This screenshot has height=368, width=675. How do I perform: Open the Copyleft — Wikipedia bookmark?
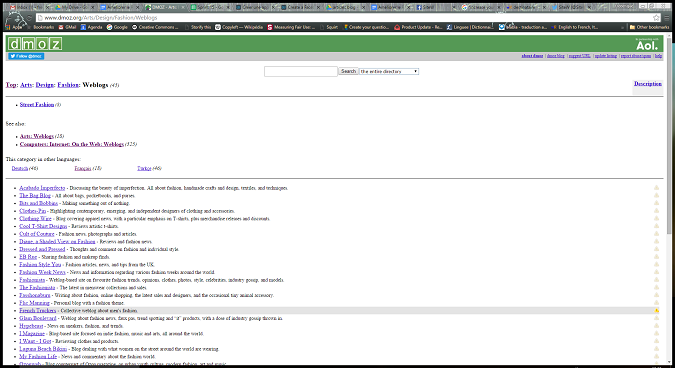pos(239,27)
